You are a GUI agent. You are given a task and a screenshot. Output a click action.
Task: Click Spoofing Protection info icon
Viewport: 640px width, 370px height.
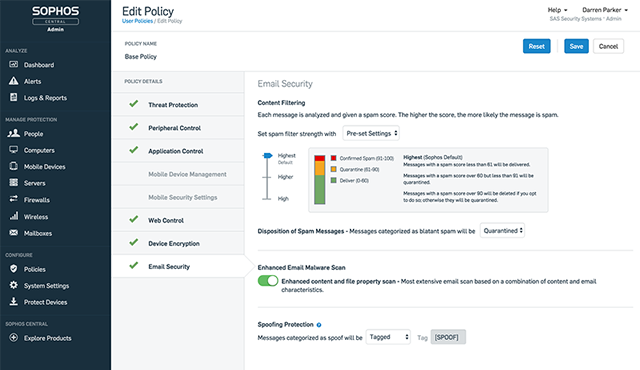coord(319,325)
